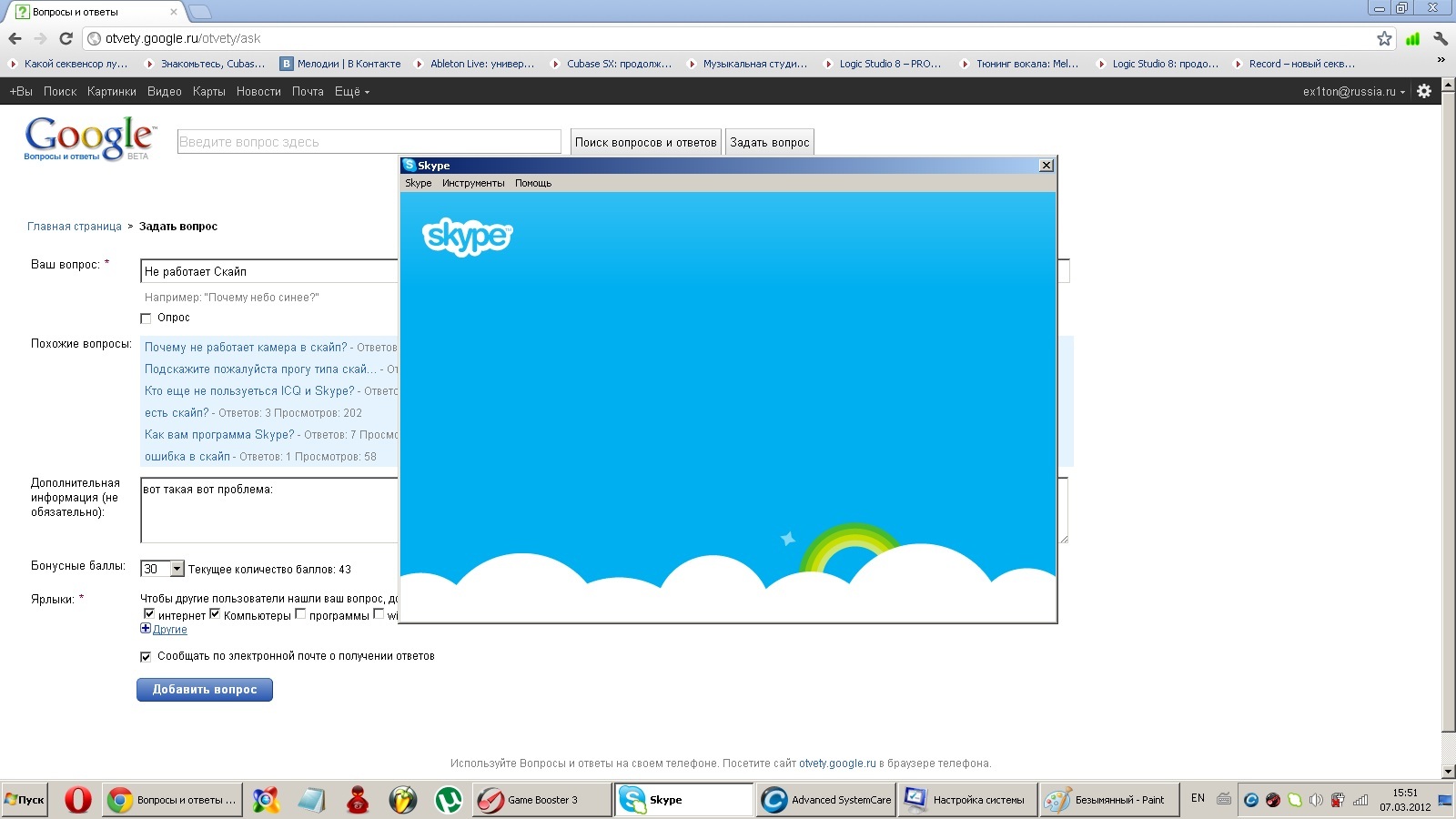Open the Мелодии | В Контакте bookmark
The height and width of the screenshot is (819, 1456).
point(340,64)
